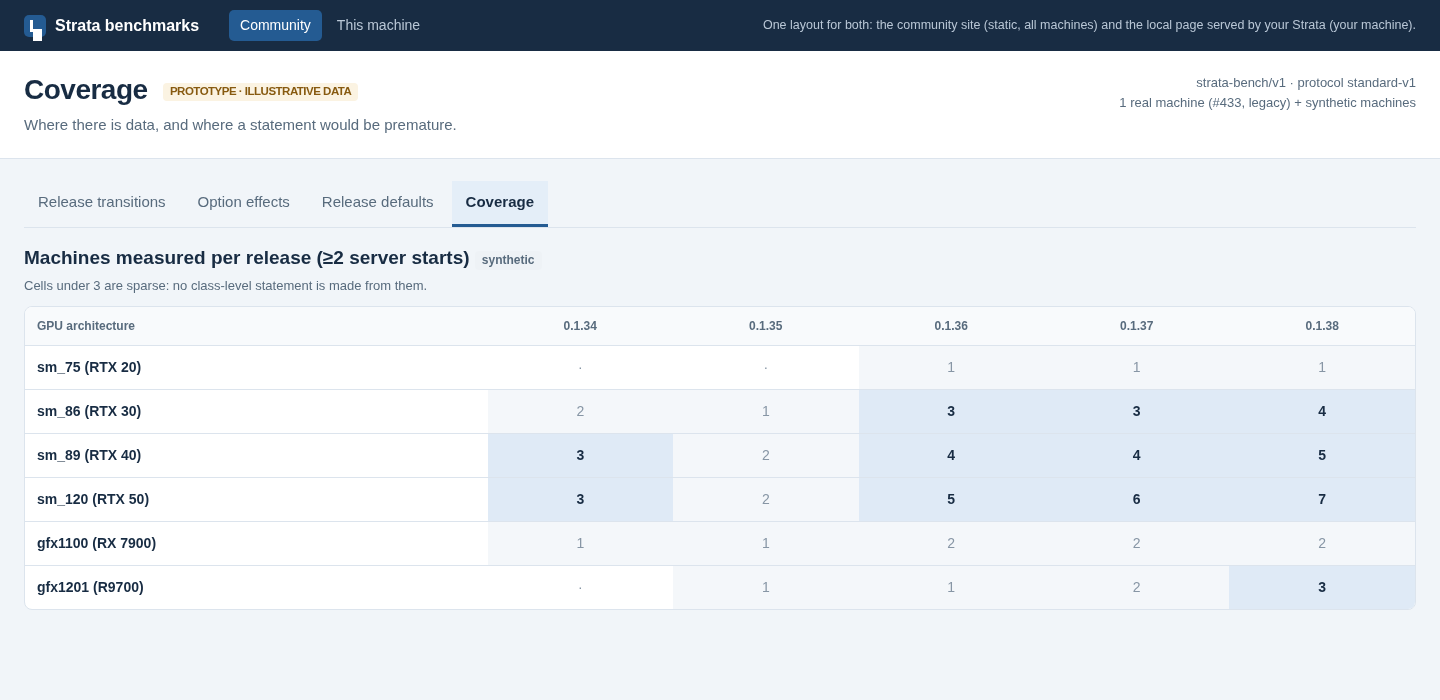The height and width of the screenshot is (700, 1440).
Task: Select the sm_86 (RTX 30) row label
Action: coord(89,411)
